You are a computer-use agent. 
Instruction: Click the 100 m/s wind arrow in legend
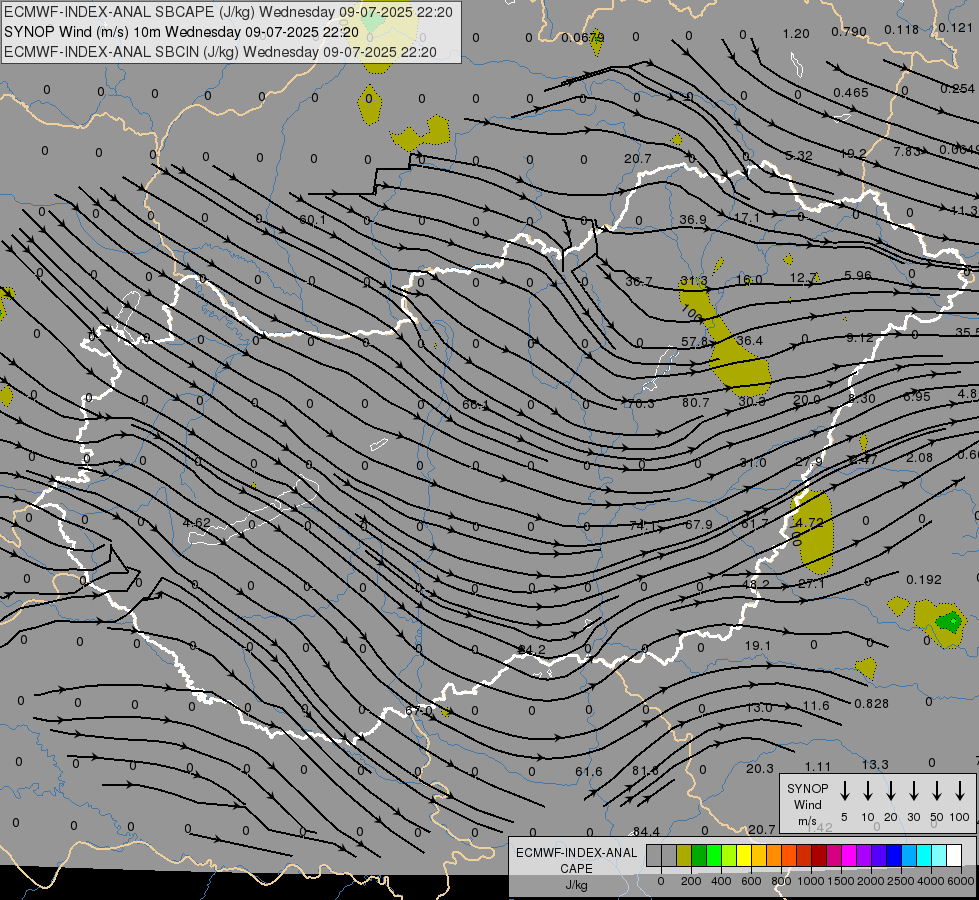pos(960,791)
